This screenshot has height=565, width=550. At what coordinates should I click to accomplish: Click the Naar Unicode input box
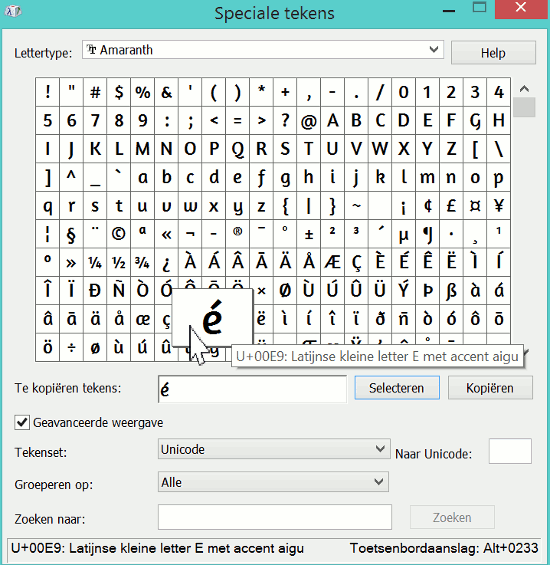pyautogui.click(x=510, y=451)
